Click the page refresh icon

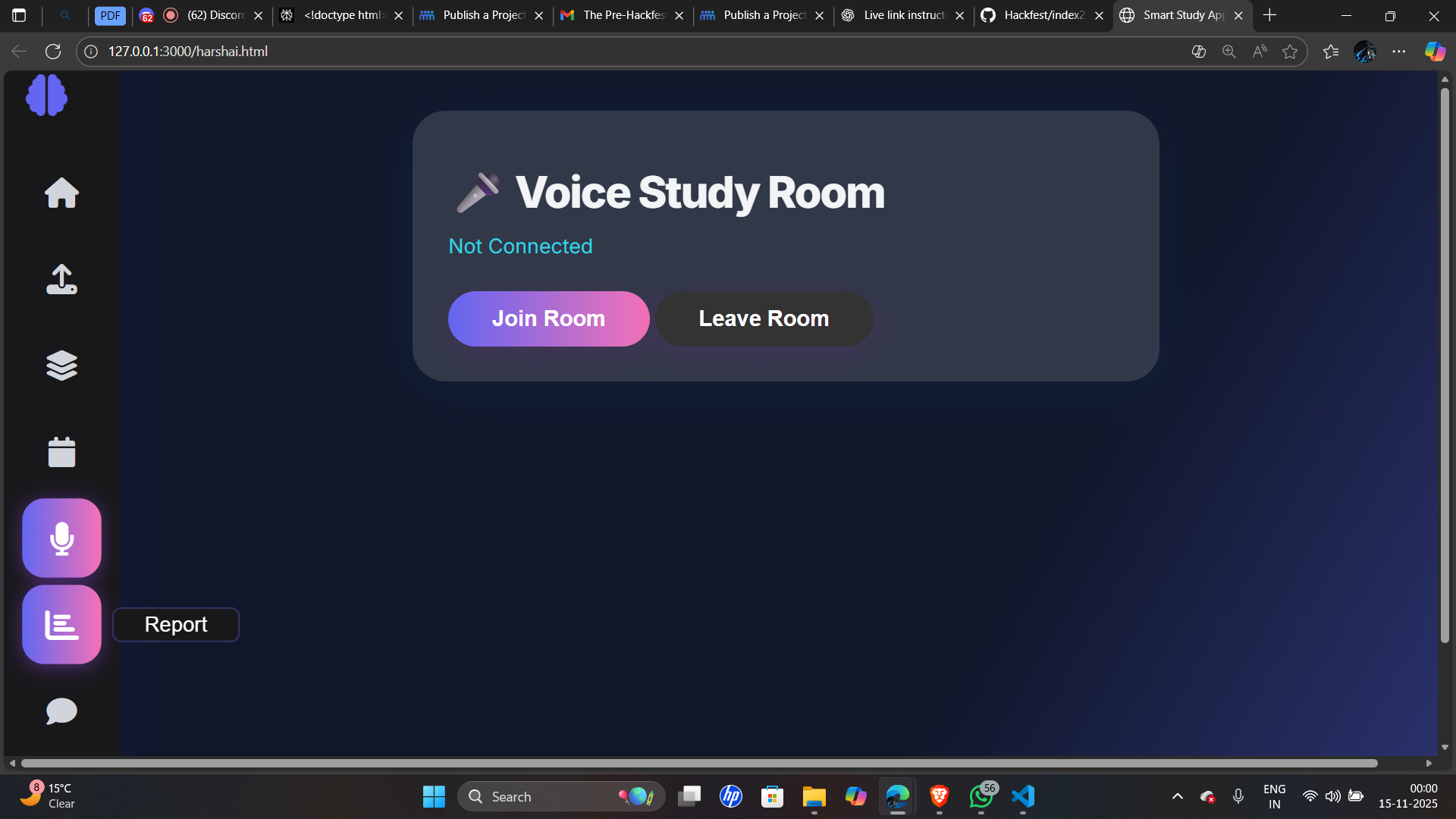pyautogui.click(x=53, y=51)
